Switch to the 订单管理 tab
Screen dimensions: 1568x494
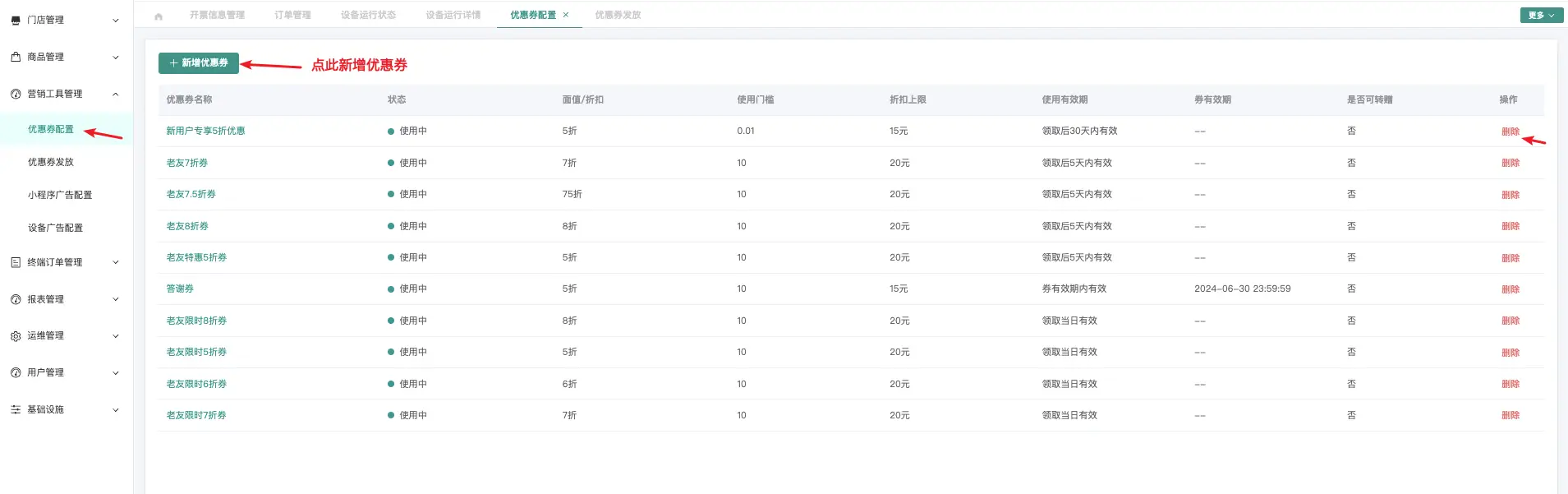(x=292, y=15)
